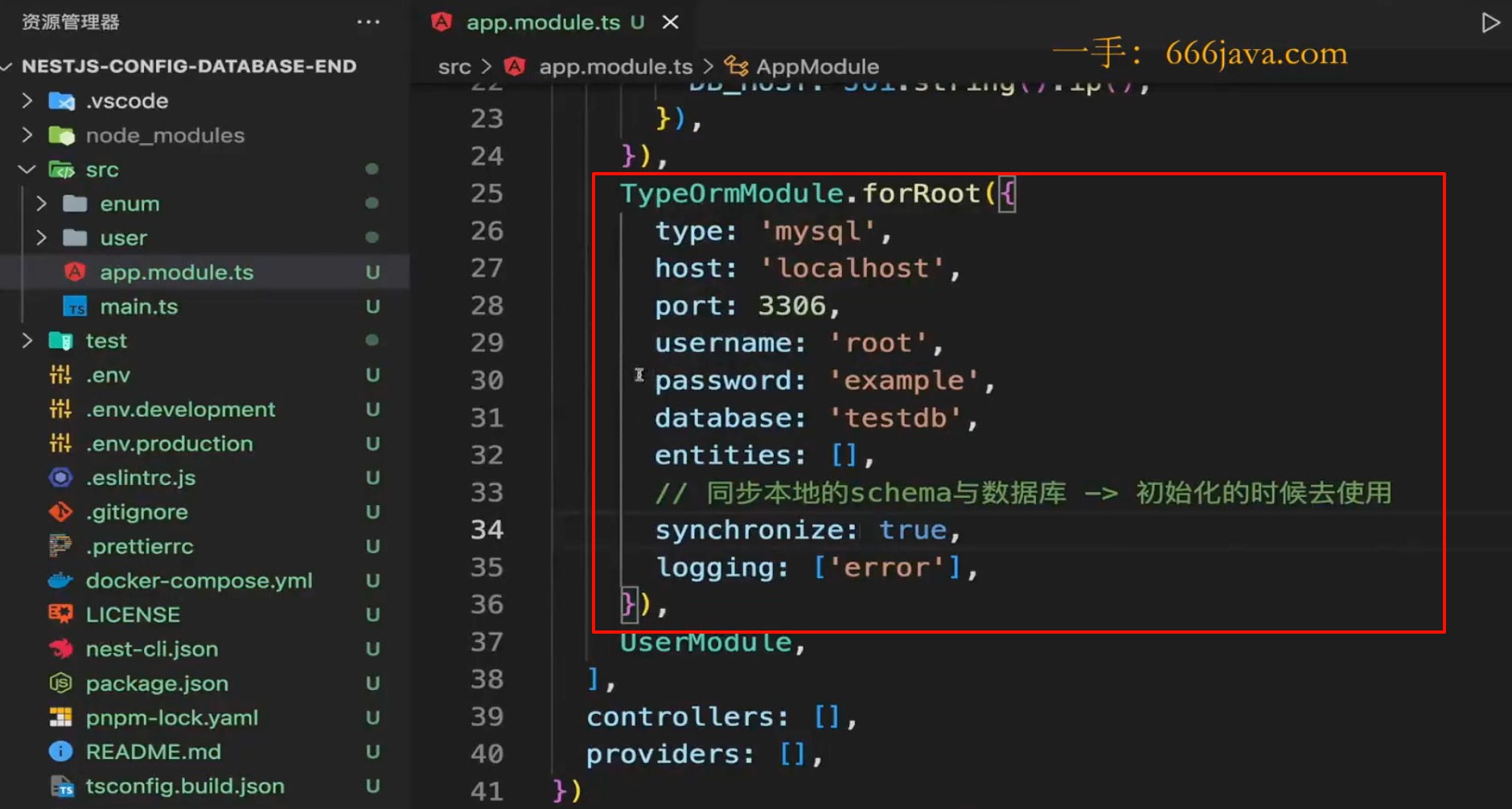This screenshot has height=809, width=1512.
Task: Click the enum folder icon
Action: coord(75,203)
